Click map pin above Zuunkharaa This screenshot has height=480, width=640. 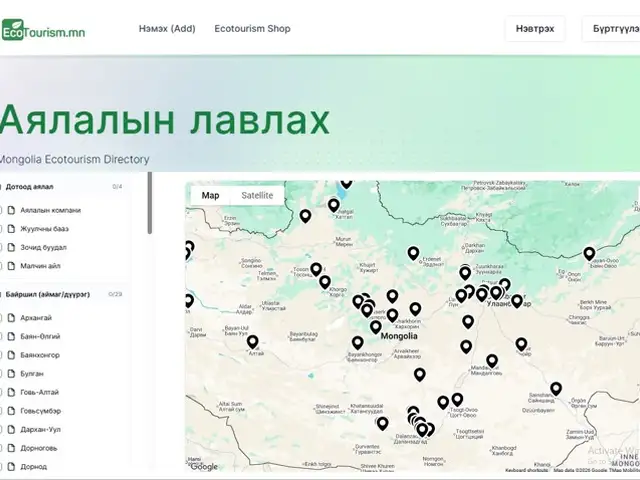465,273
